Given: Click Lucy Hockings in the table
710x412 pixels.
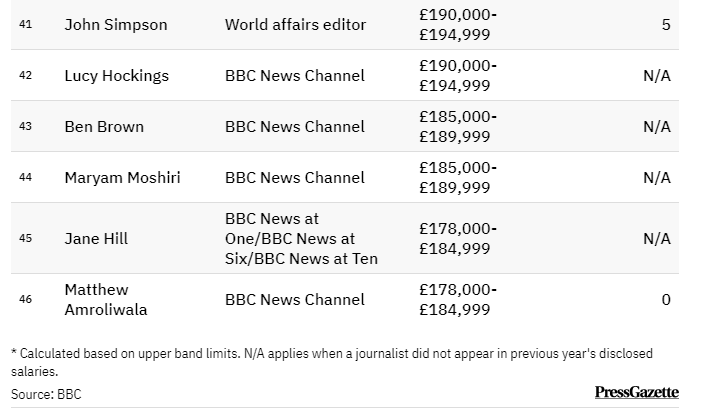Looking at the screenshot, I should 116,76.
